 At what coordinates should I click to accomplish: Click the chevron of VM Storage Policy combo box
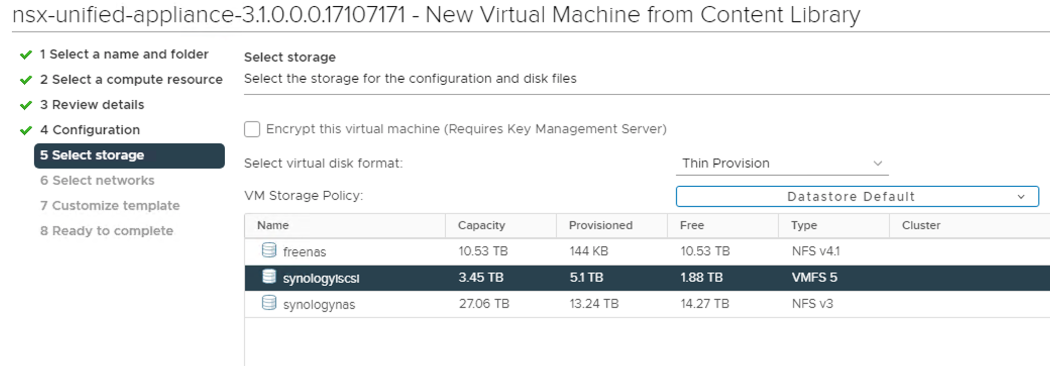1021,197
